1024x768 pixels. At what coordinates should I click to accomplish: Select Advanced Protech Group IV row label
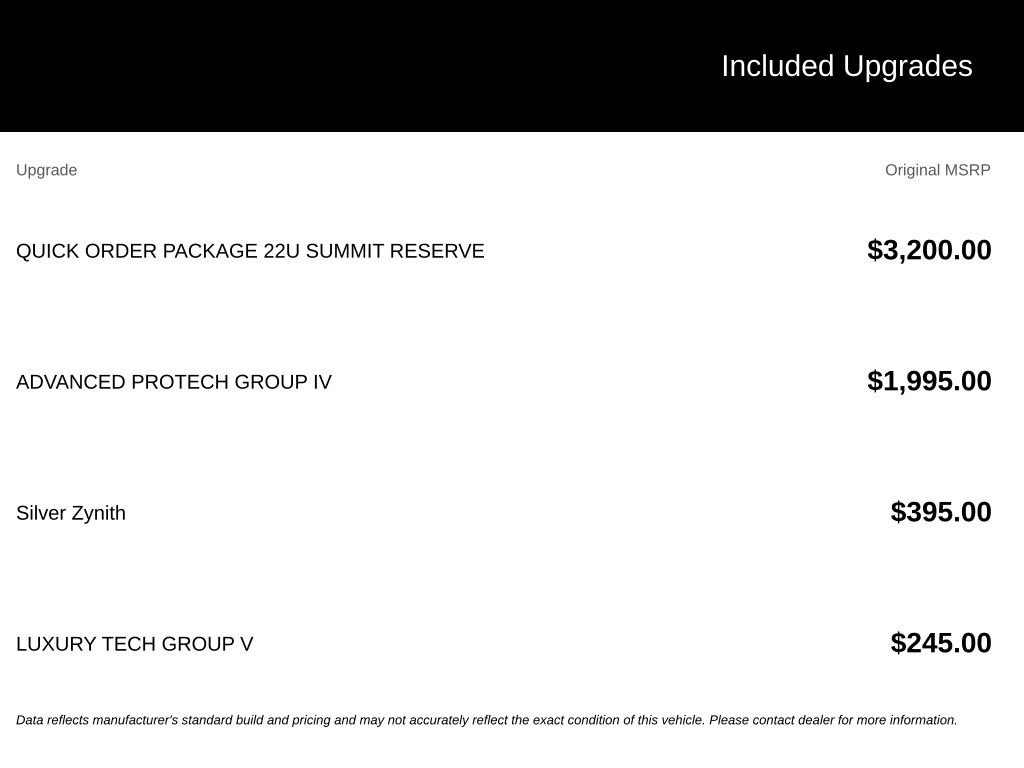[x=174, y=382]
